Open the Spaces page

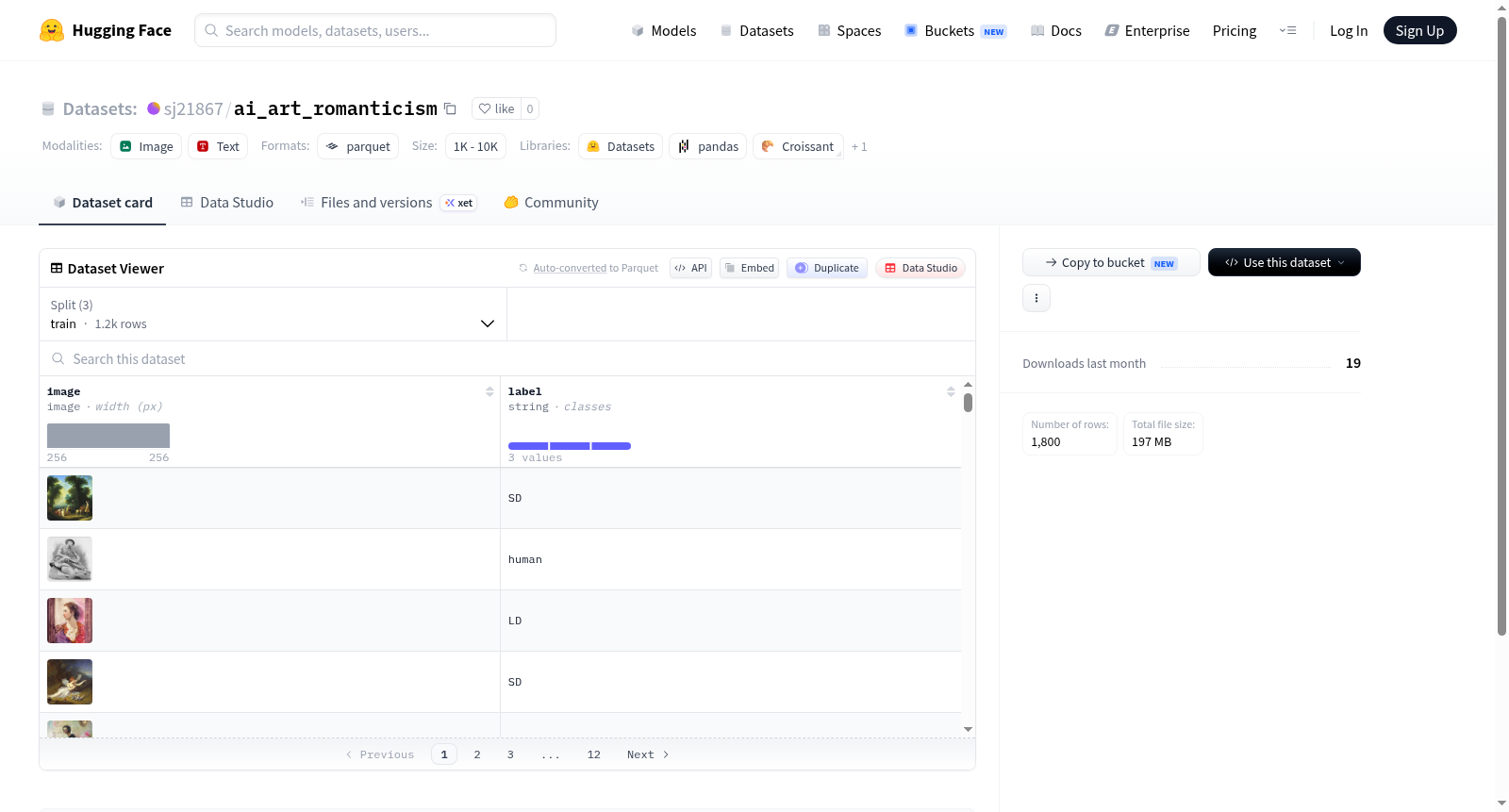coord(849,30)
